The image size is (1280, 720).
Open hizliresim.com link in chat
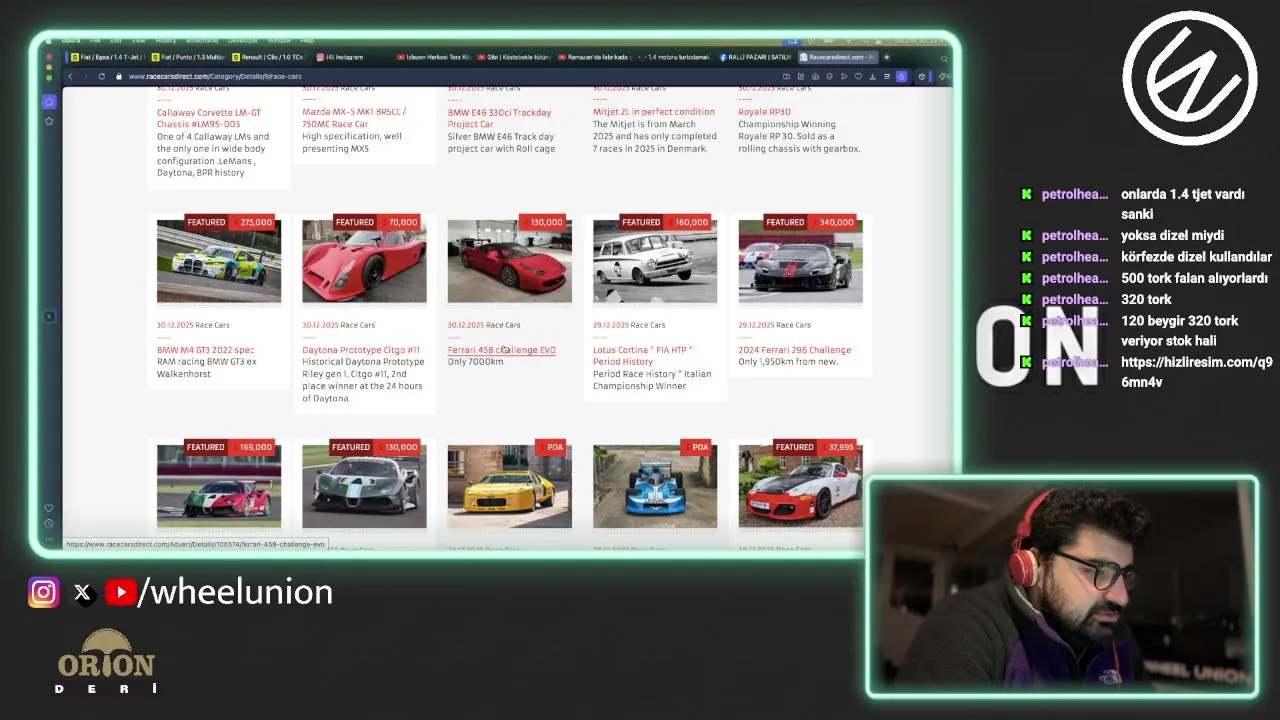click(1196, 372)
